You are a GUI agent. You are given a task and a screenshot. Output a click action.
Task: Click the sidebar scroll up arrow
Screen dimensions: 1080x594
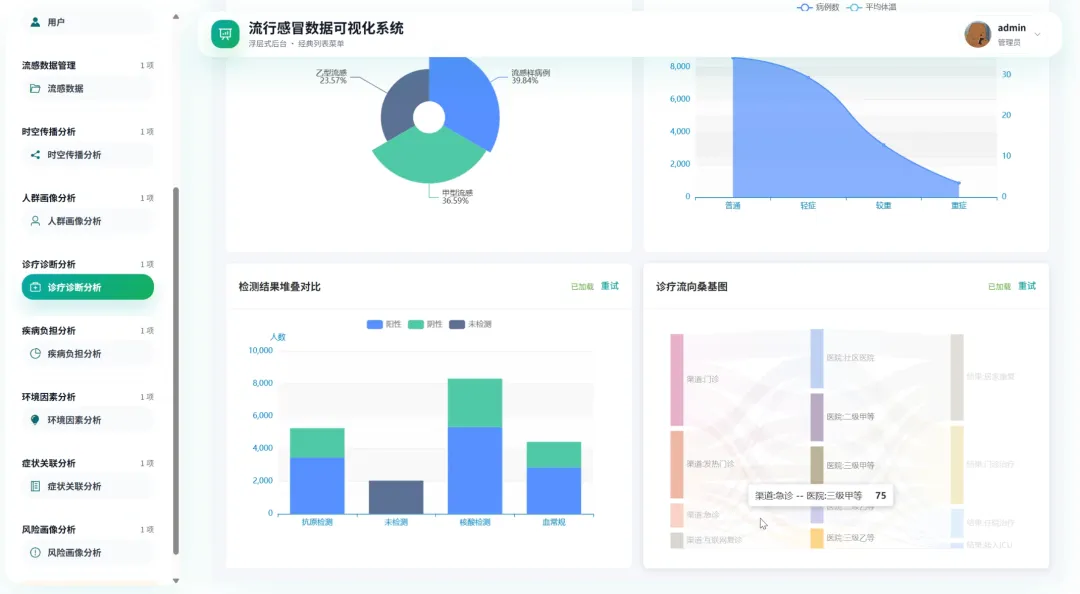(x=176, y=17)
